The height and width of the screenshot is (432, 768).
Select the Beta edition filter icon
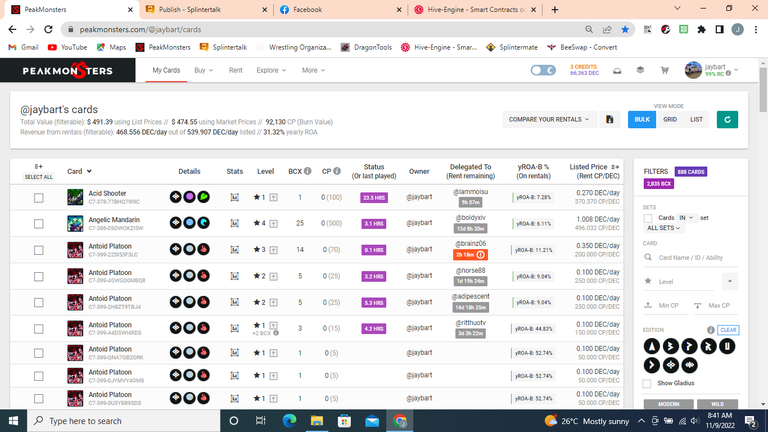[x=671, y=346]
